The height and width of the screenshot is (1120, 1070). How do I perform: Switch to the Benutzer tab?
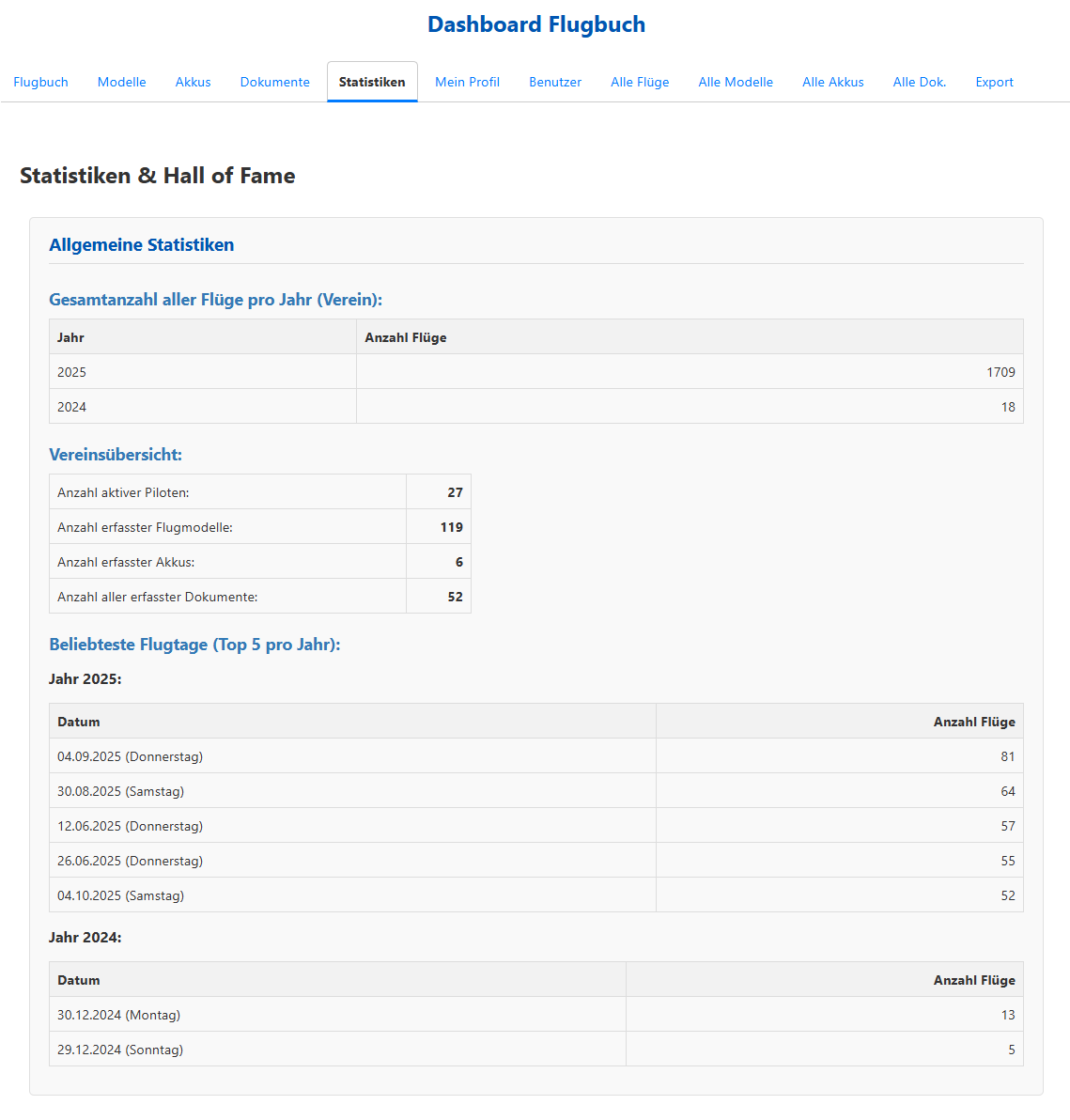point(555,82)
